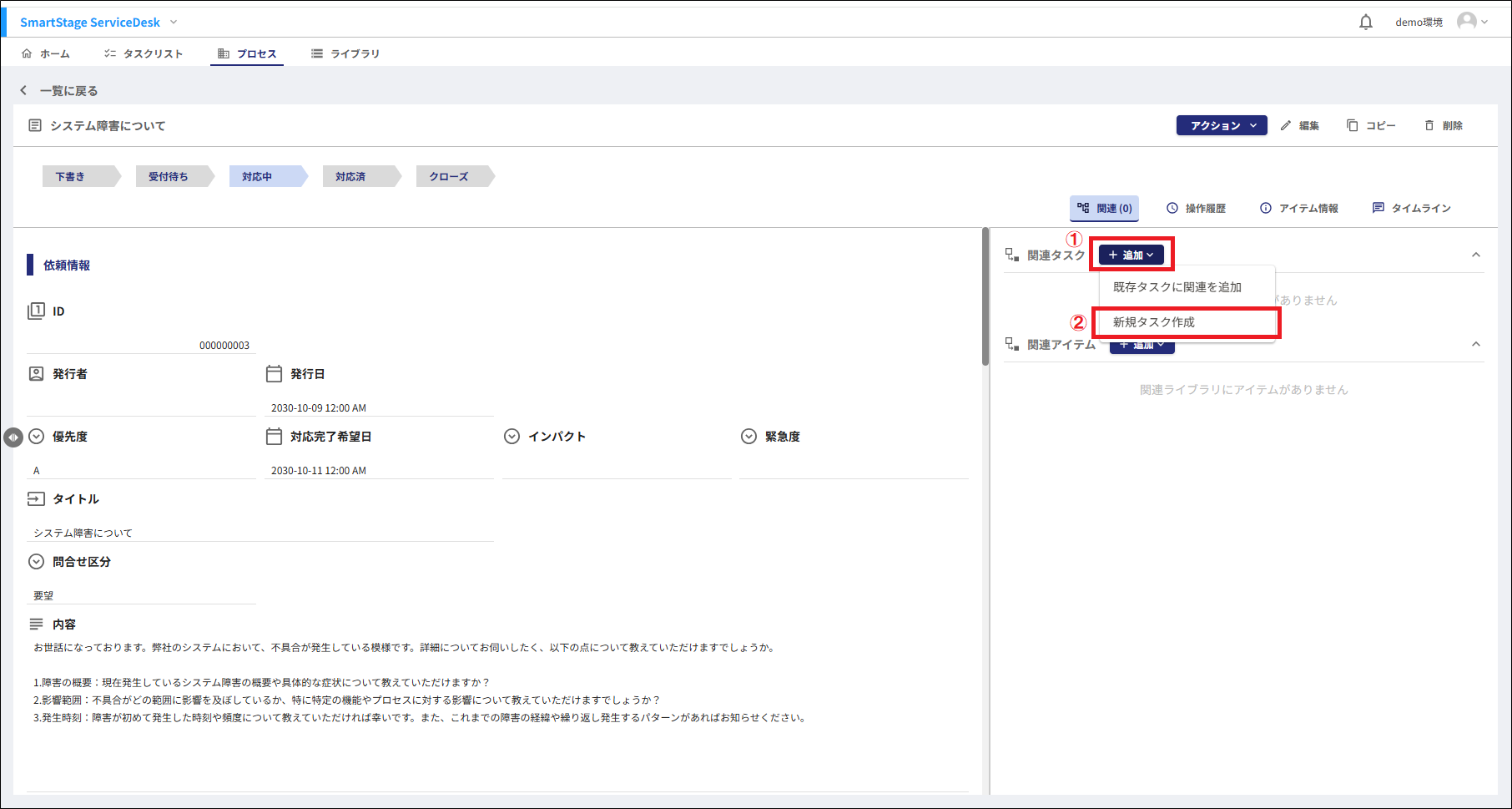Image resolution: width=1512 pixels, height=809 pixels.
Task: Toggle the left side panel handle
Action: [x=13, y=437]
